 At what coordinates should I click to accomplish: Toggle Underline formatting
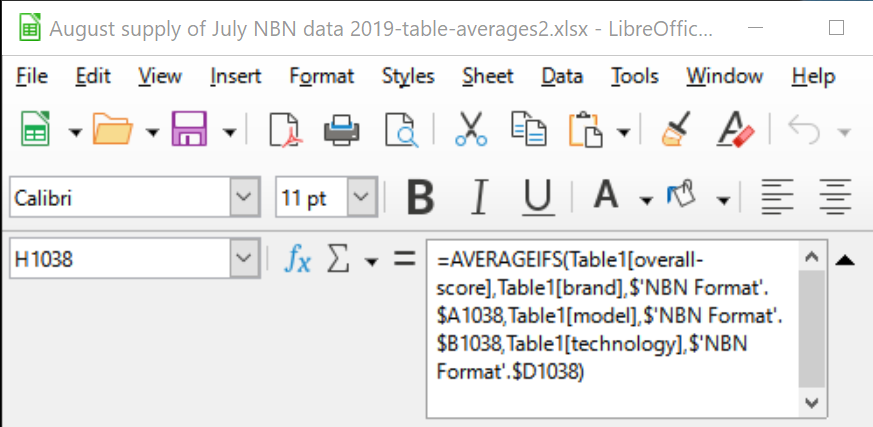tap(539, 197)
